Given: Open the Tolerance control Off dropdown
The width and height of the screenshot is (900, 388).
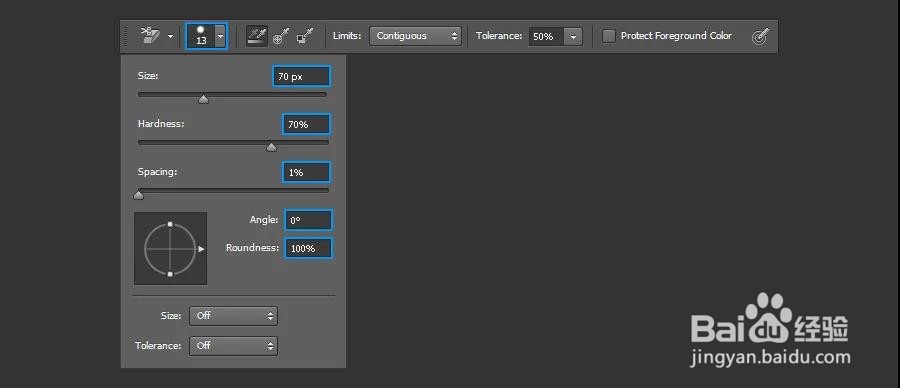Looking at the screenshot, I should (x=233, y=346).
